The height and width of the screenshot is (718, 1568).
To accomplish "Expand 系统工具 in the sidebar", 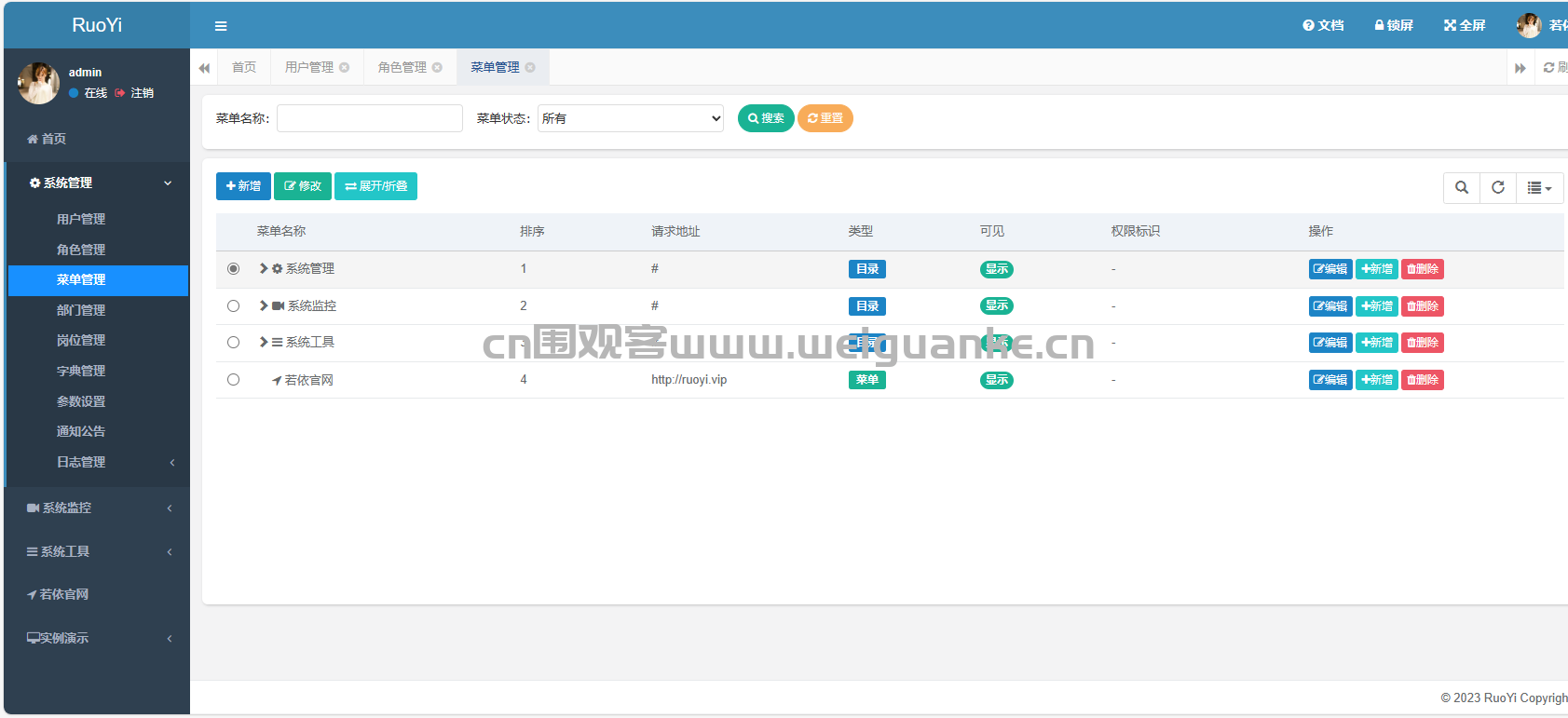I will tap(97, 551).
